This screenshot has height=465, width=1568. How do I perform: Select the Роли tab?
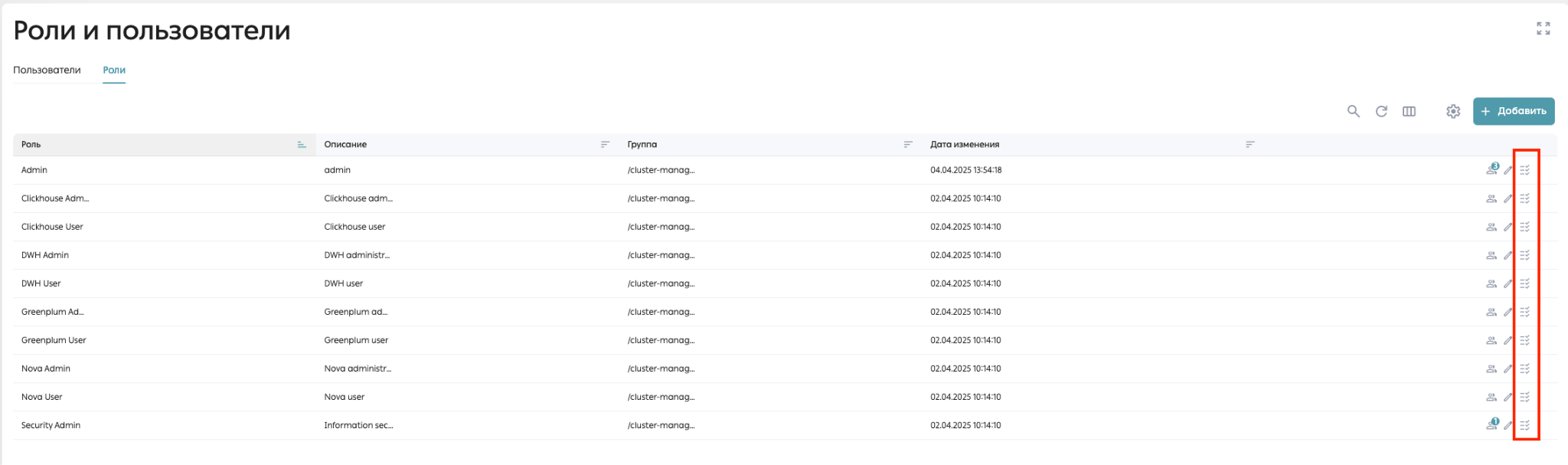[114, 70]
